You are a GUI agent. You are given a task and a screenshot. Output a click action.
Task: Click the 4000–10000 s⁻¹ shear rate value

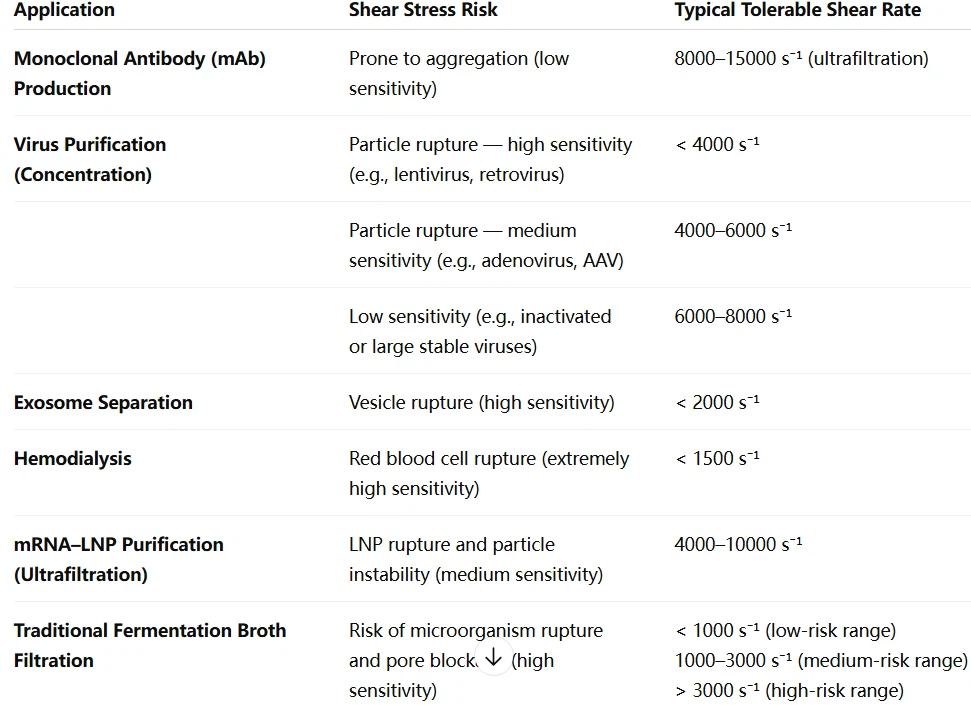738,545
